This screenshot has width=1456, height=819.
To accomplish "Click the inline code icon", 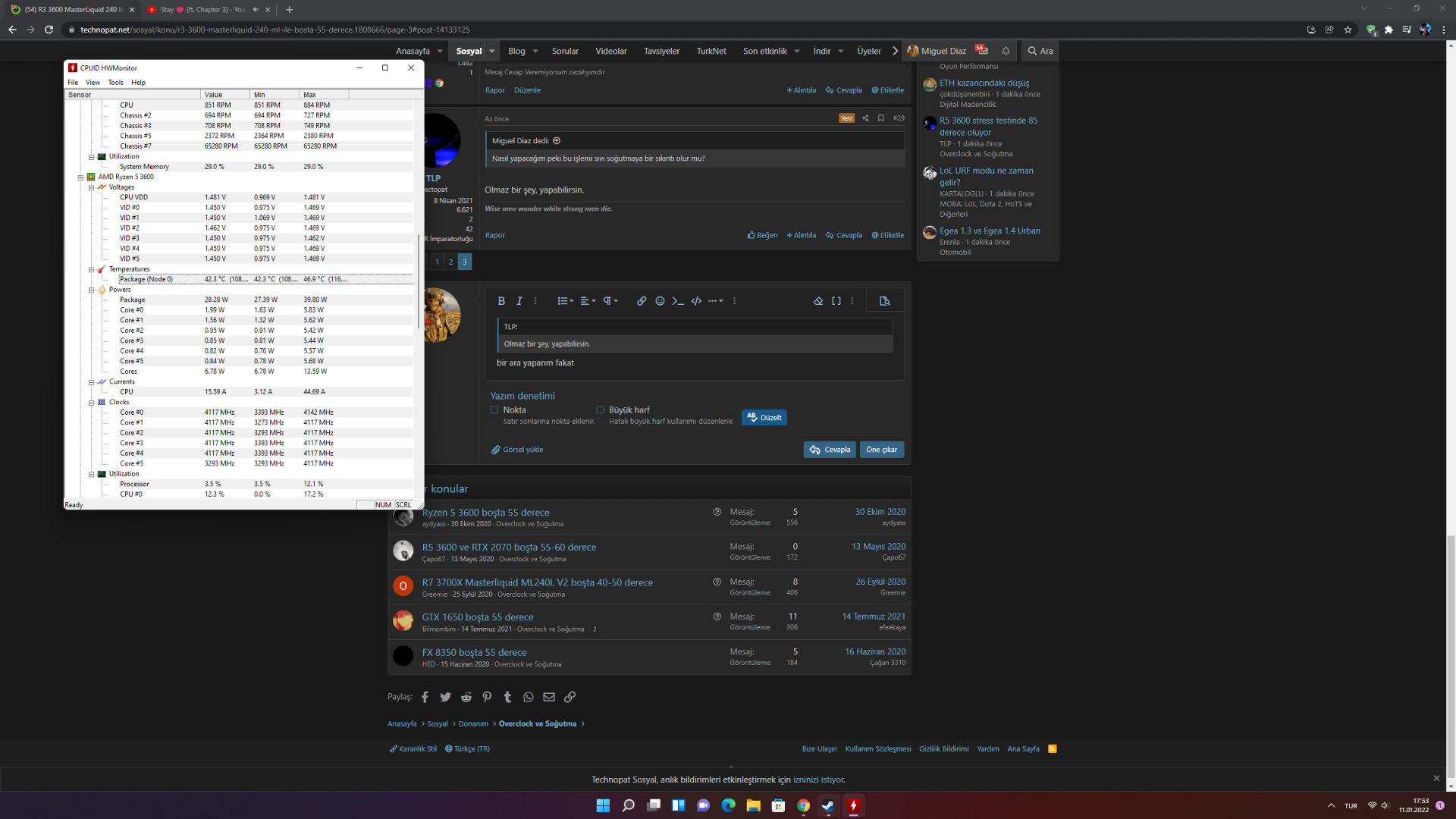I will click(678, 301).
